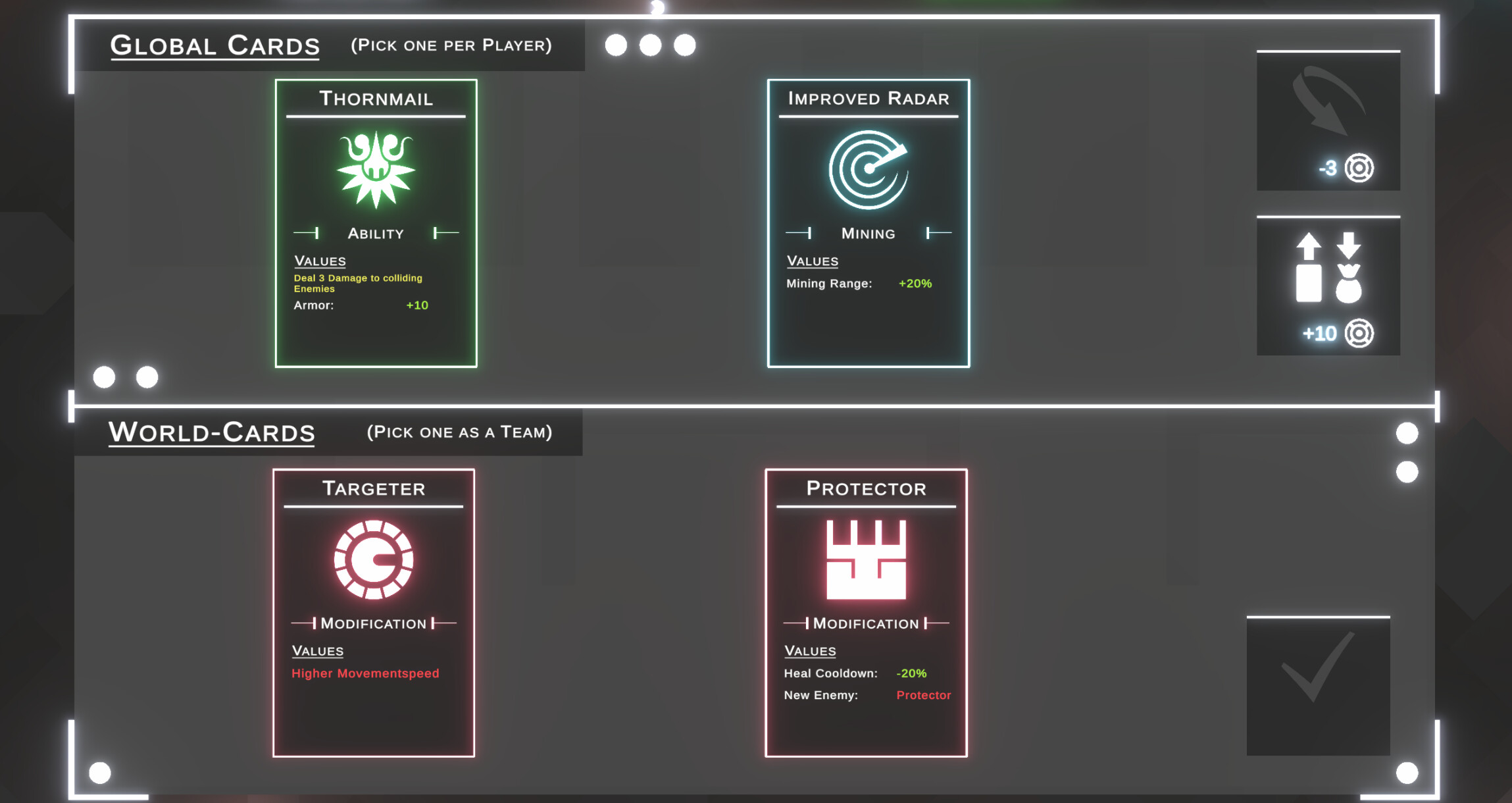The width and height of the screenshot is (1512, 803).
Task: Toggle the left readiness dot below the Thornmail card
Action: click(103, 376)
